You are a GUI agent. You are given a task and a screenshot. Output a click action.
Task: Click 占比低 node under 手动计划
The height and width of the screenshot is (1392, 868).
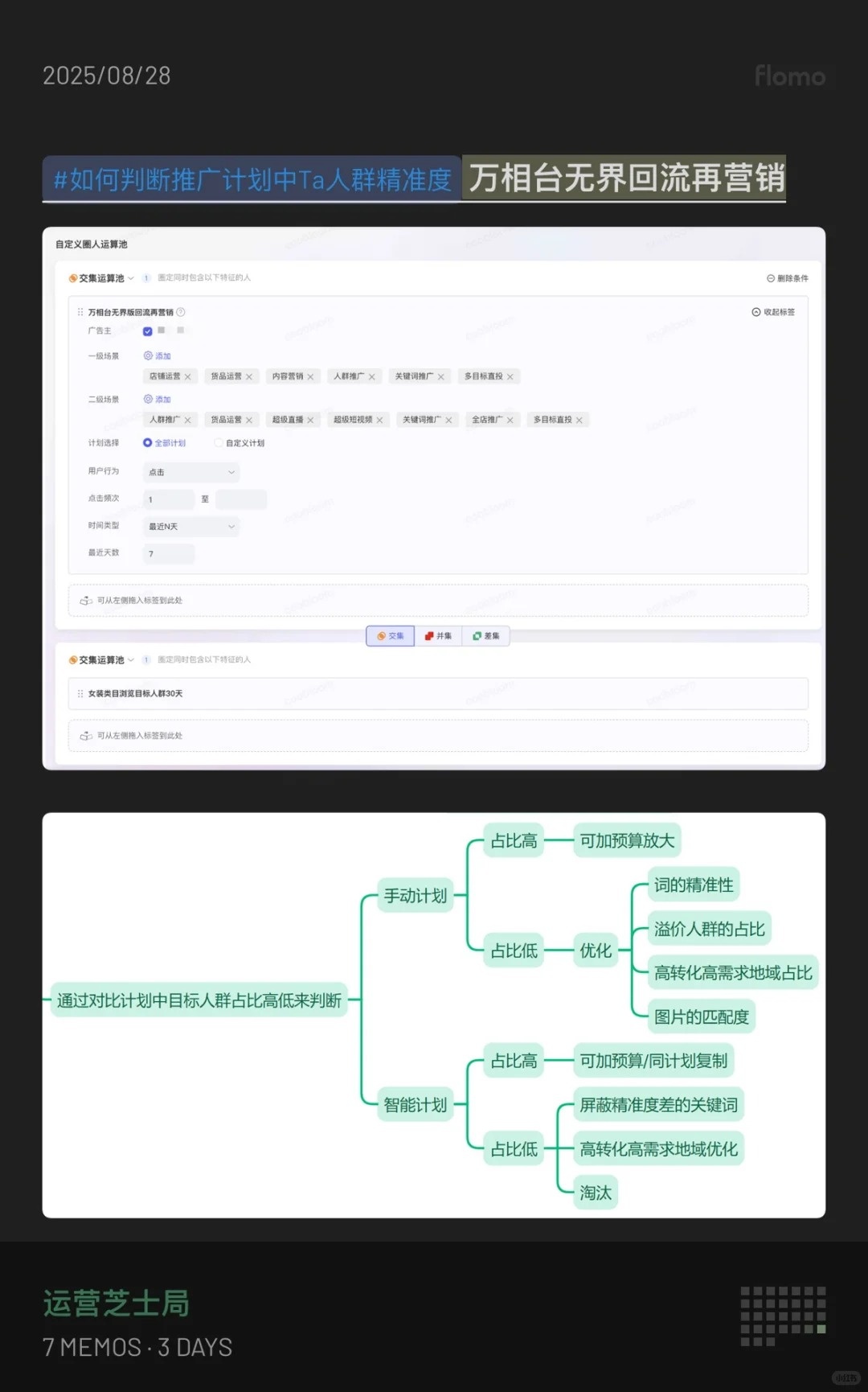pyautogui.click(x=514, y=951)
